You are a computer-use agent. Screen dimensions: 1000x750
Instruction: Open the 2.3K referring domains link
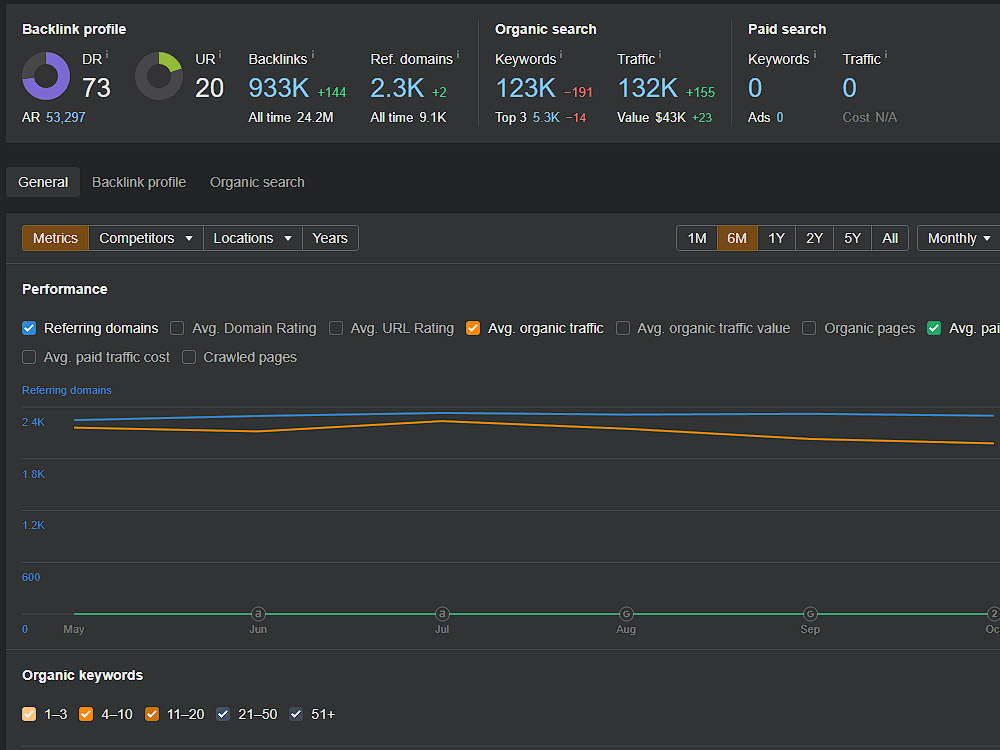[x=397, y=88]
